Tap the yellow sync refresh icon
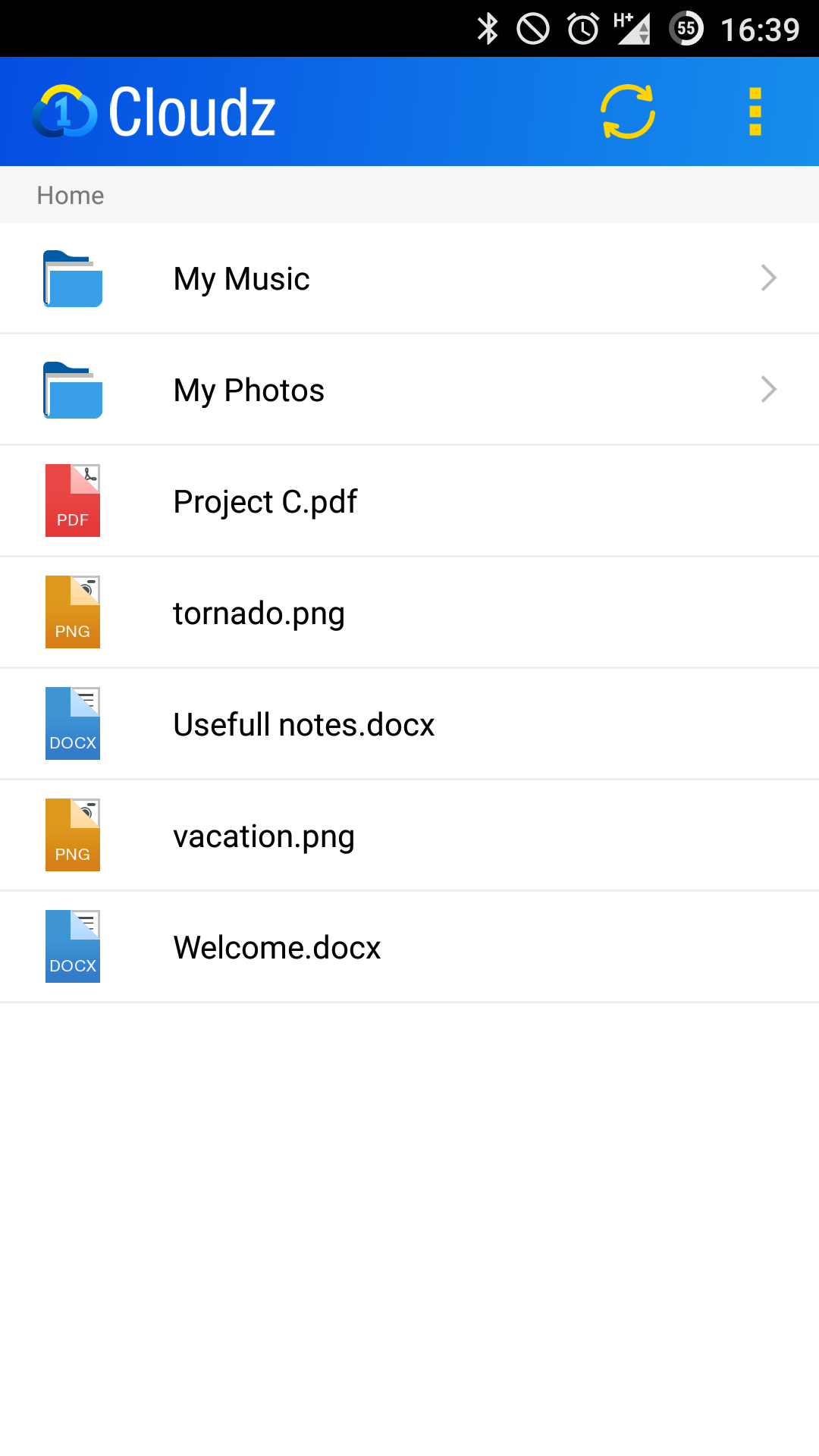 point(628,112)
